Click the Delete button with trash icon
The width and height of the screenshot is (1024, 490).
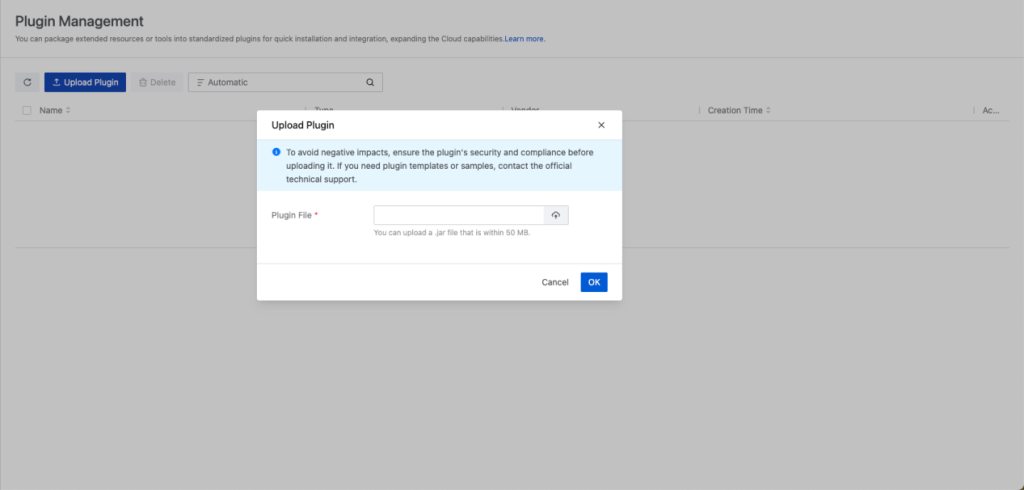[x=156, y=82]
